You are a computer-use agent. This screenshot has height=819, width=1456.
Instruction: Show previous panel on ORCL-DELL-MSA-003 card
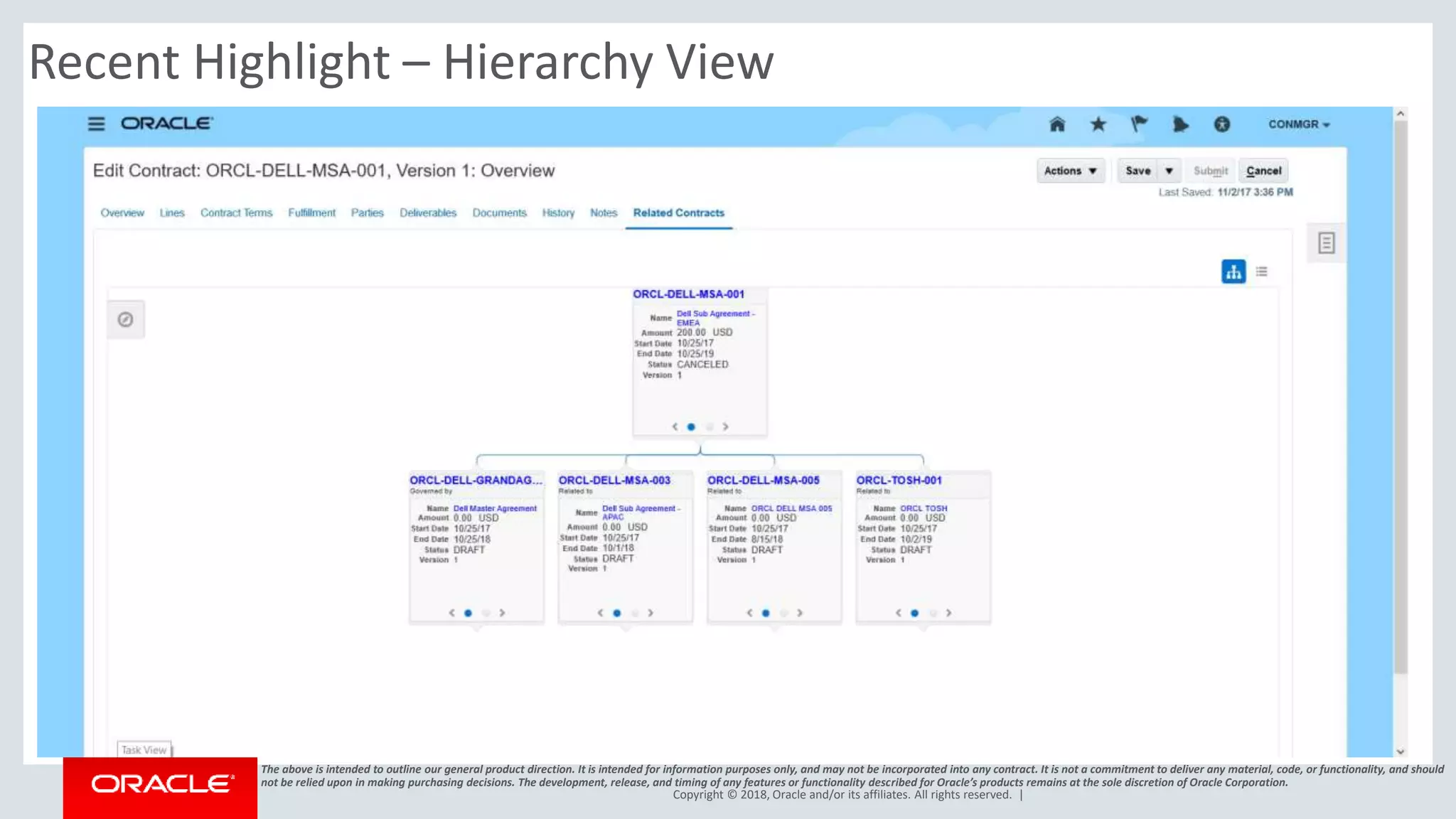600,613
